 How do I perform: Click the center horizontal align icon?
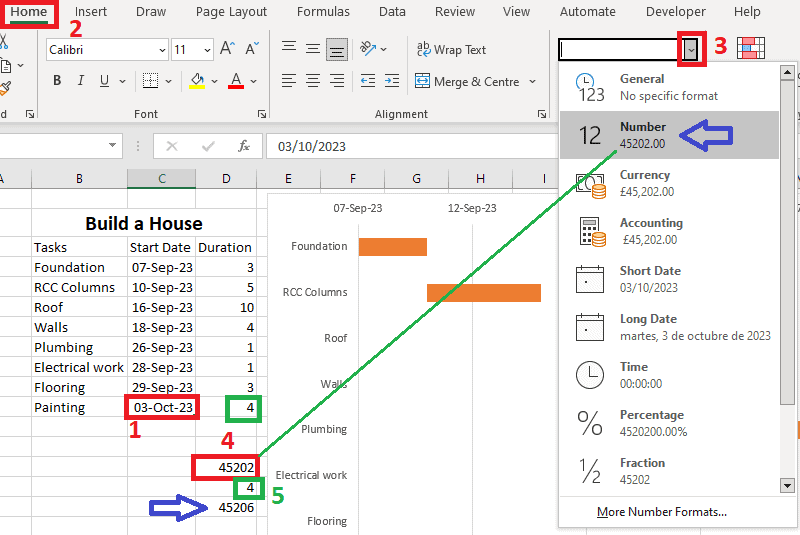coord(313,81)
